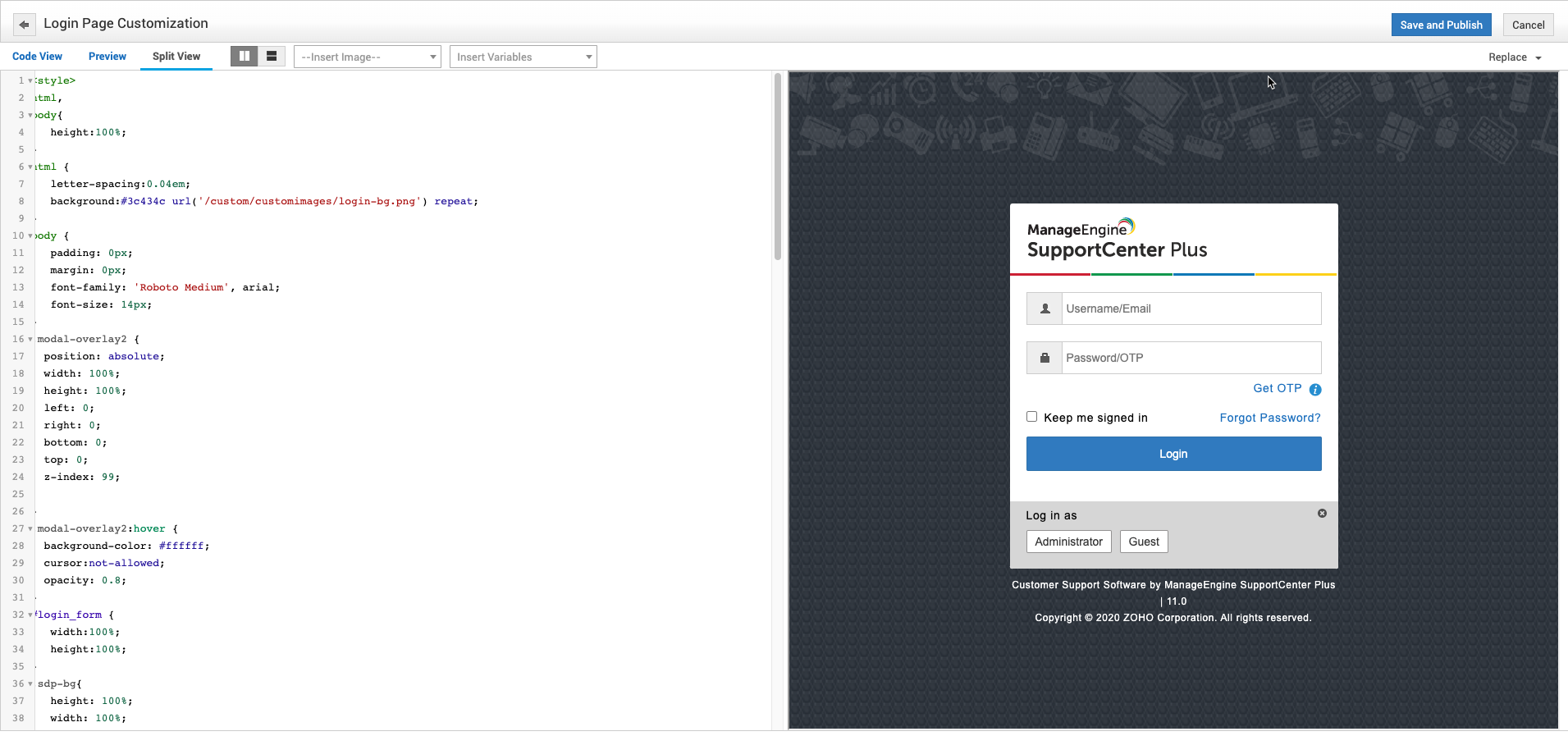The image size is (1568, 736).
Task: Log in as Administrator
Action: coord(1068,542)
